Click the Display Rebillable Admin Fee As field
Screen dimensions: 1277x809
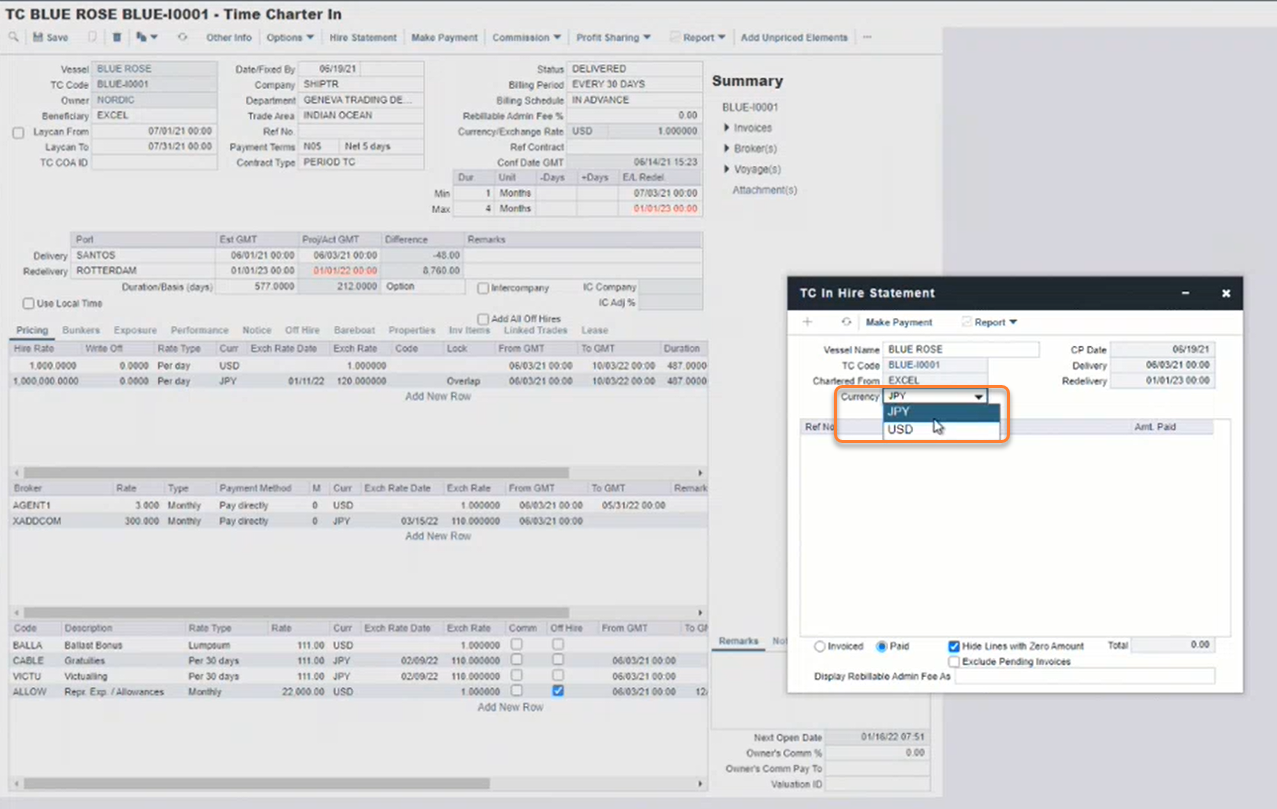coord(1084,677)
